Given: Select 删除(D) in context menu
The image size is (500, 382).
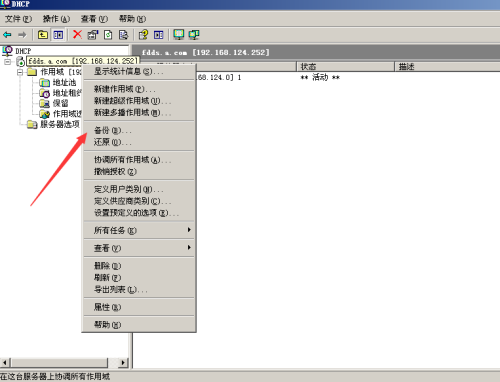Looking at the screenshot, I should tap(139, 266).
